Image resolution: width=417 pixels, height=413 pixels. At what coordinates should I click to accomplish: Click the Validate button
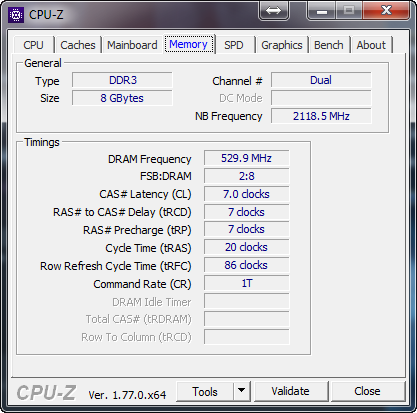[x=290, y=391]
